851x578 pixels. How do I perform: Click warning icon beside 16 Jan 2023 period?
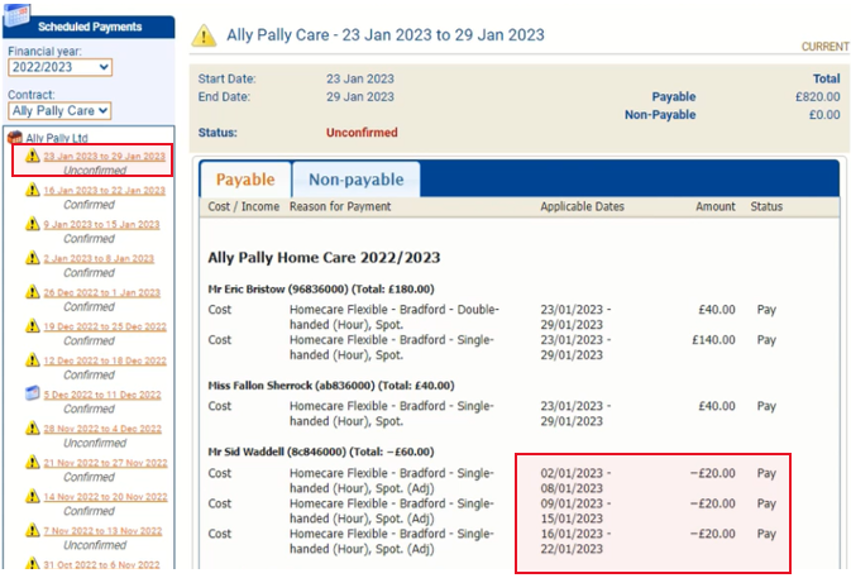click(33, 190)
